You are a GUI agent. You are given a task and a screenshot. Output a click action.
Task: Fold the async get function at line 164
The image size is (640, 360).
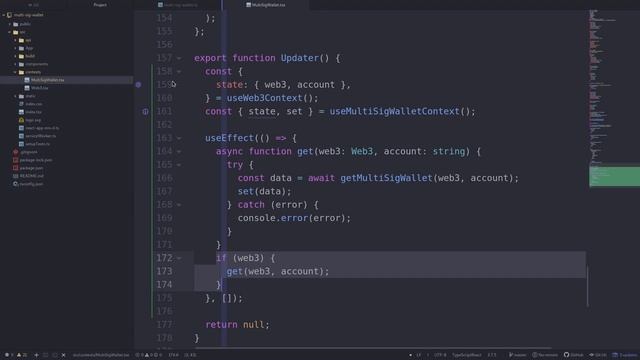pyautogui.click(x=179, y=151)
